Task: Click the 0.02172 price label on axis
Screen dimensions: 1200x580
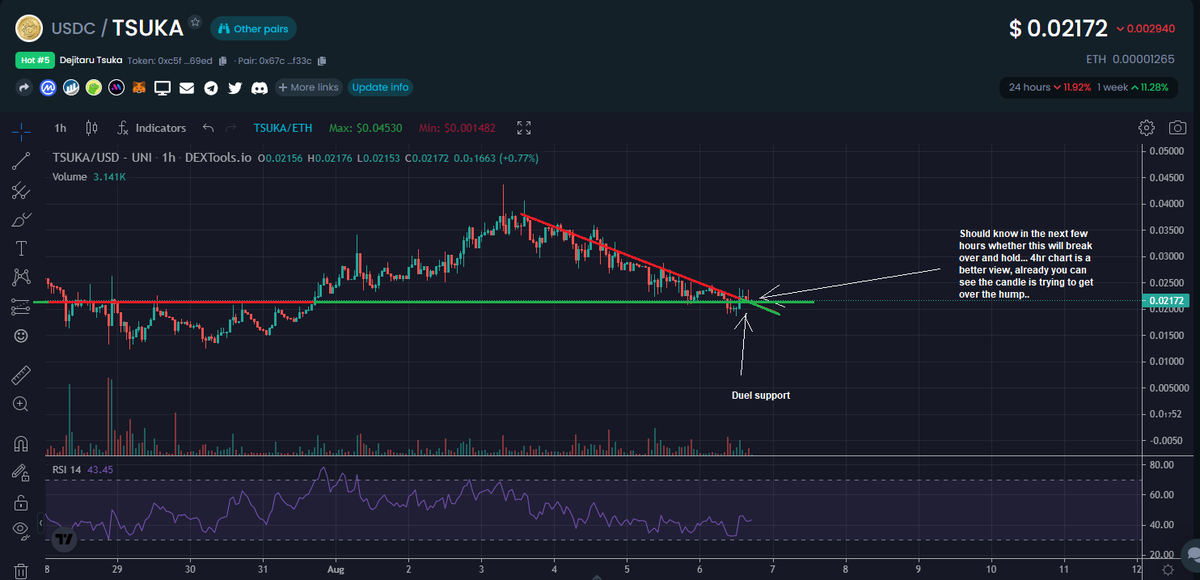Action: (1166, 300)
